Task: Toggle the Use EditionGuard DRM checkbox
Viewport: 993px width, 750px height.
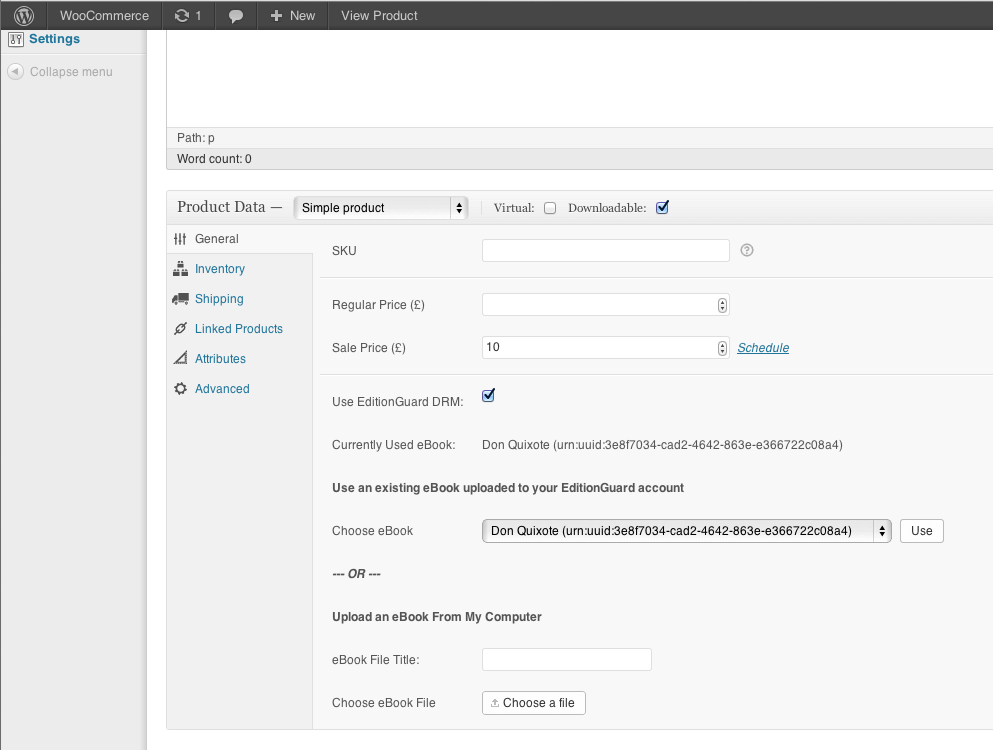Action: [489, 396]
